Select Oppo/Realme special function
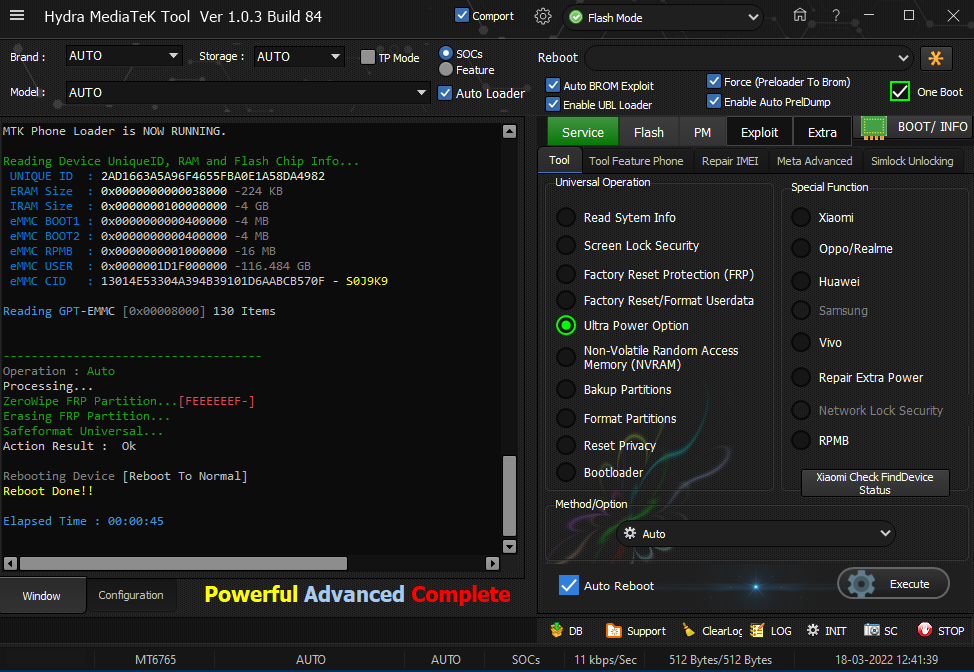974x672 pixels. [801, 248]
